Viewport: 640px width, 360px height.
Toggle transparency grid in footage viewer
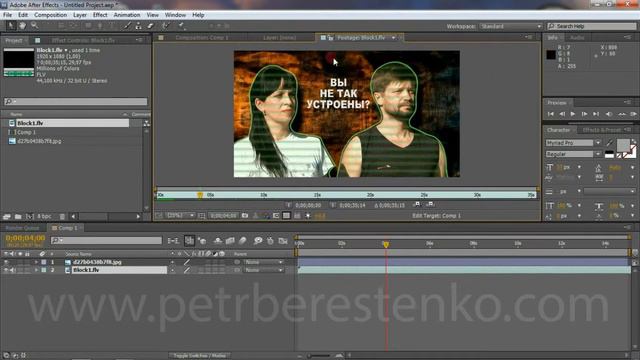[x=287, y=216]
